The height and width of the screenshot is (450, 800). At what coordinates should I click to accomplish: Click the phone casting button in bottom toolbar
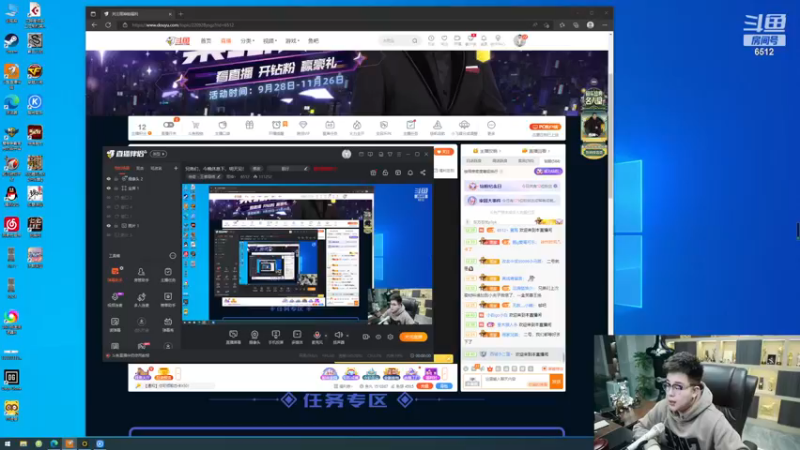[x=276, y=336]
